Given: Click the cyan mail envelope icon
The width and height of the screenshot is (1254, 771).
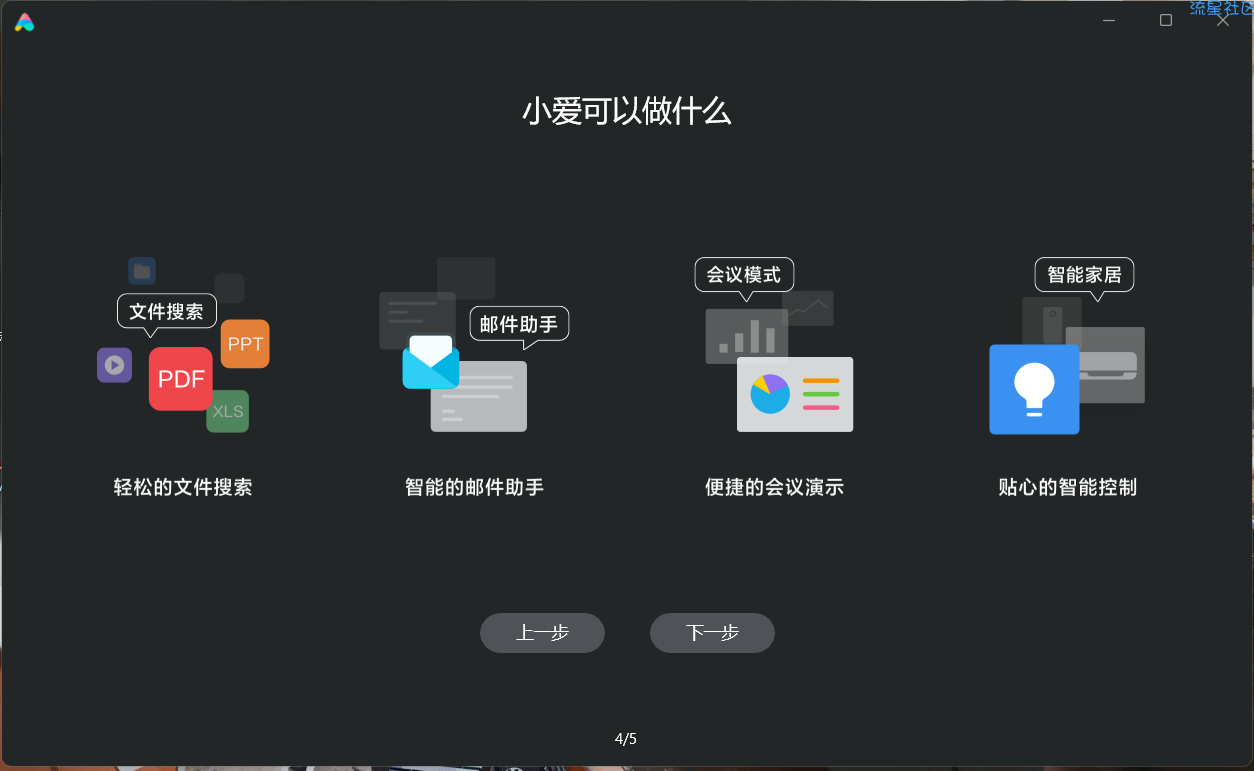Looking at the screenshot, I should tap(431, 363).
